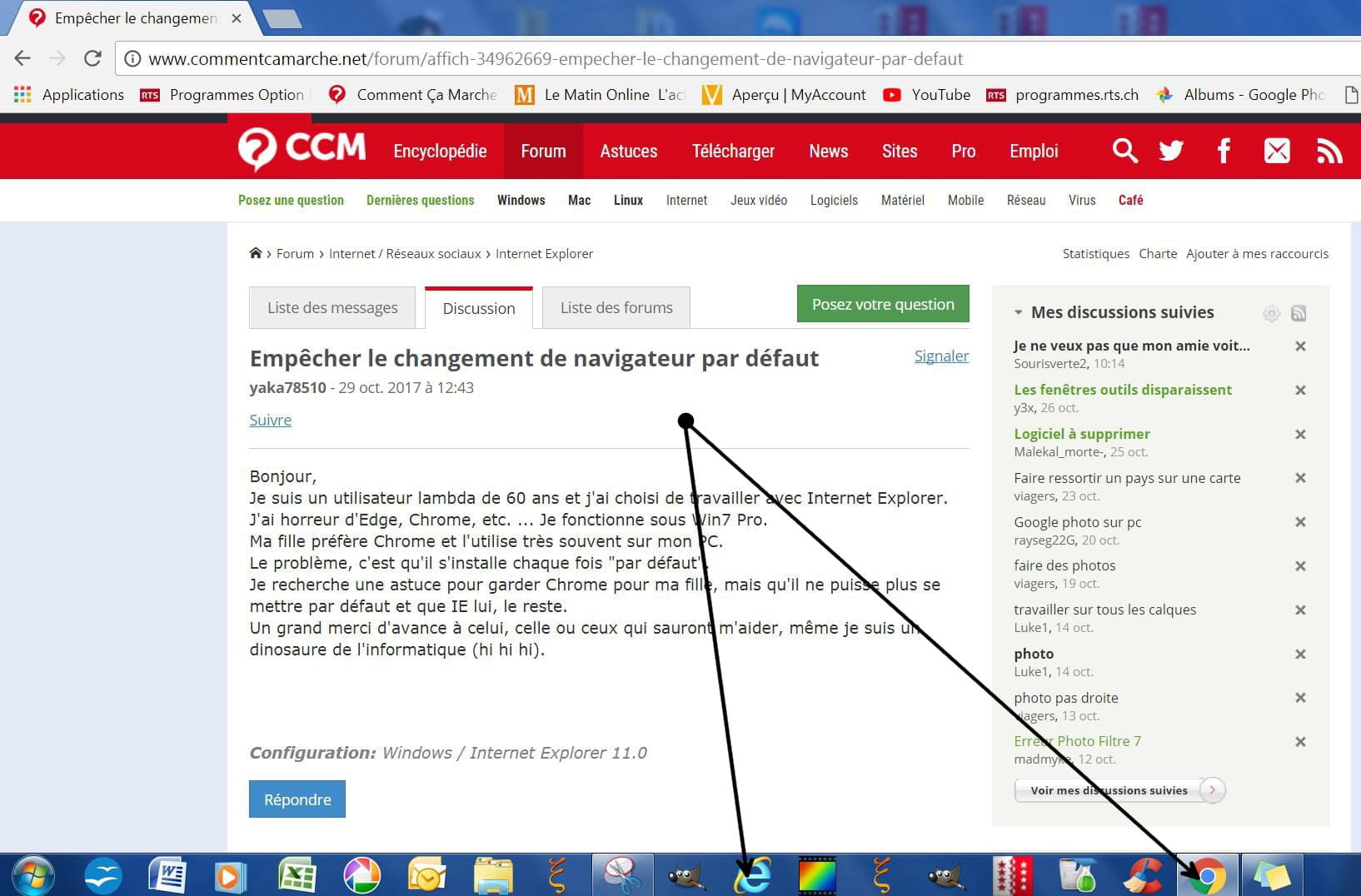The image size is (1361, 896).
Task: Go back to previous page arrow
Action: pyautogui.click(x=22, y=58)
